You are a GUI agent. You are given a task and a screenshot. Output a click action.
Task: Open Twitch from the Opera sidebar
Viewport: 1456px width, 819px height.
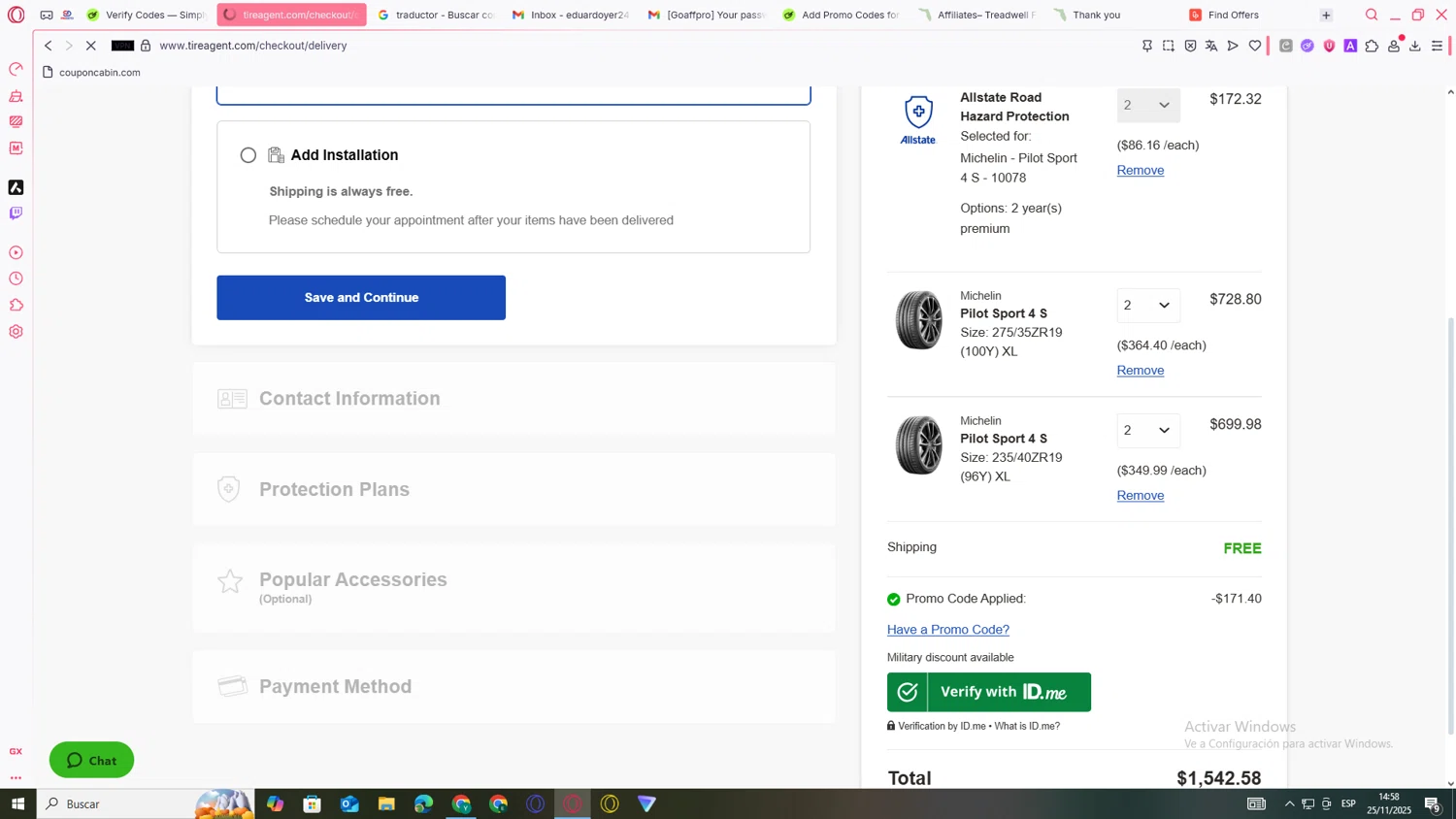[x=16, y=213]
